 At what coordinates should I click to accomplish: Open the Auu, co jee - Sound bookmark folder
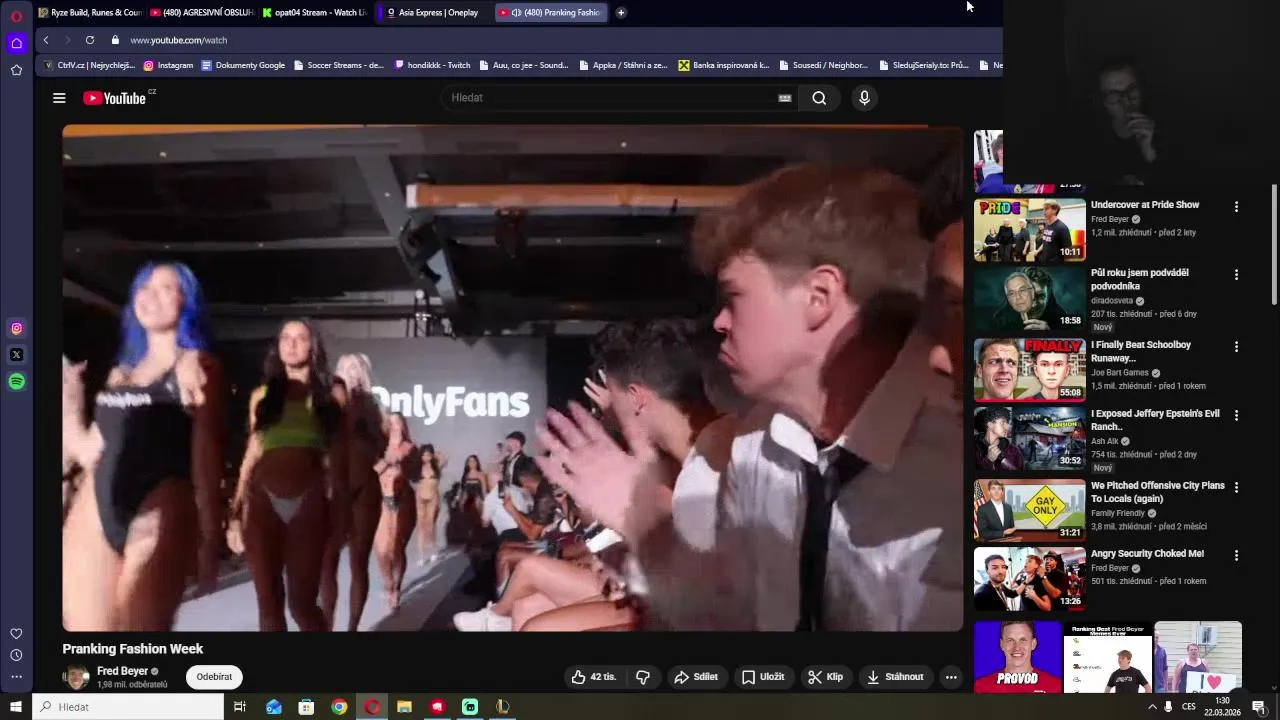point(524,66)
